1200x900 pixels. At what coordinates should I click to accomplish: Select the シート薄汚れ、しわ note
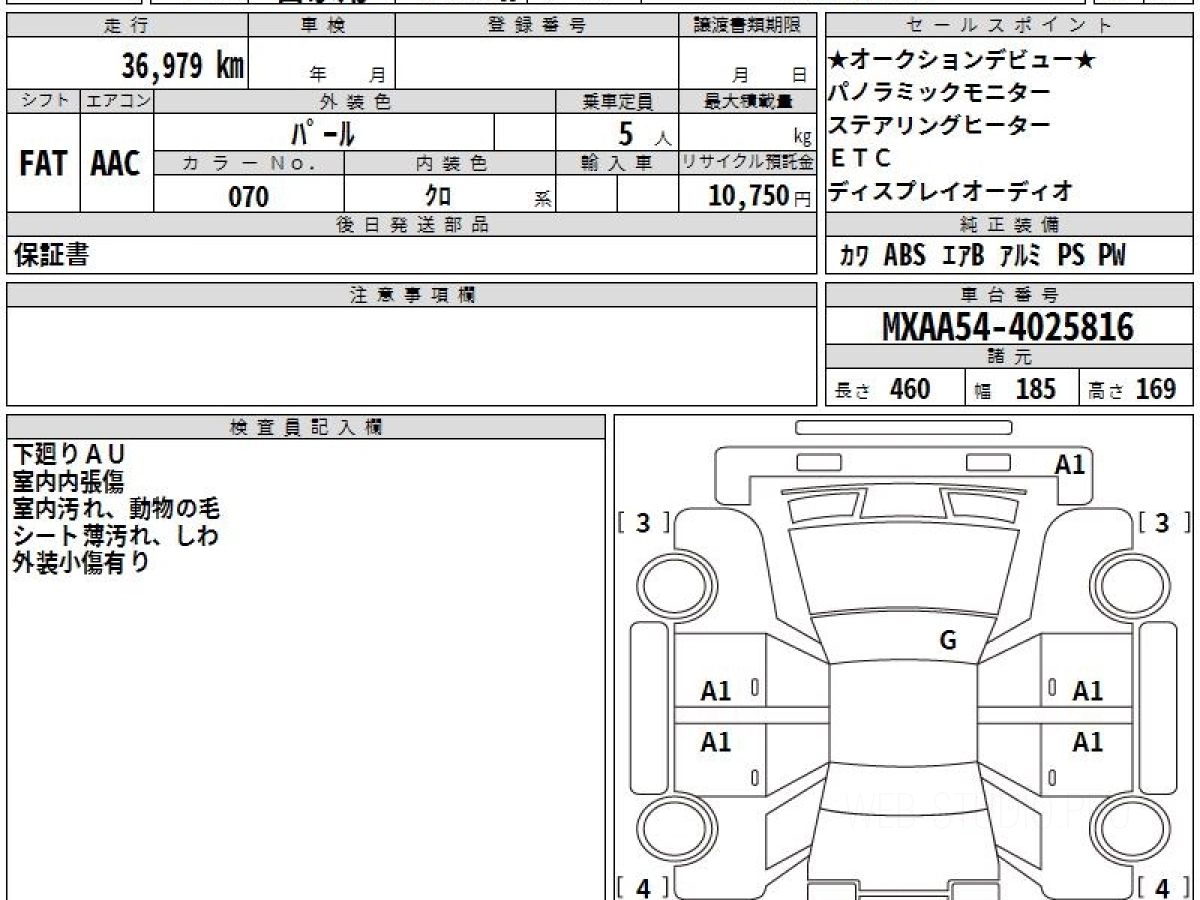click(116, 536)
